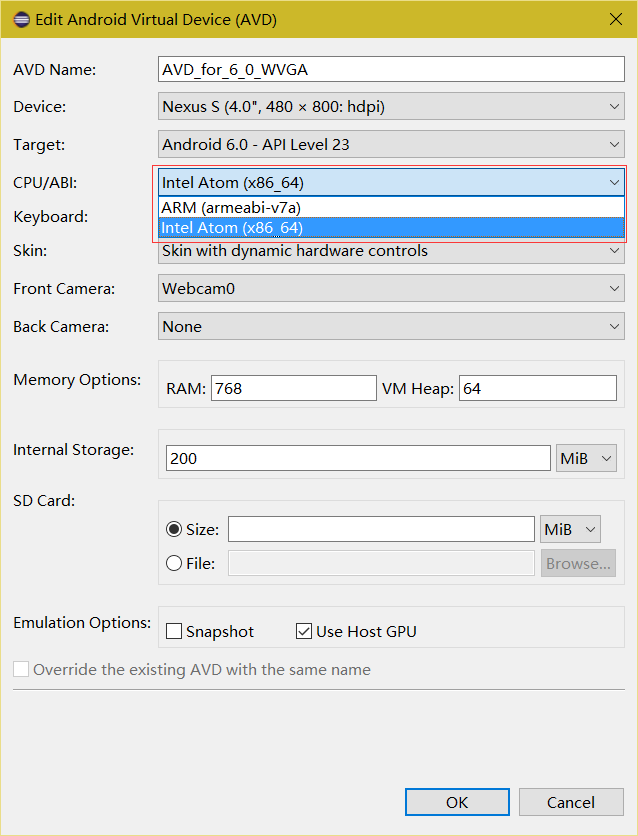The width and height of the screenshot is (638, 836).
Task: Select the SD Card File radio button
Action: [x=174, y=564]
